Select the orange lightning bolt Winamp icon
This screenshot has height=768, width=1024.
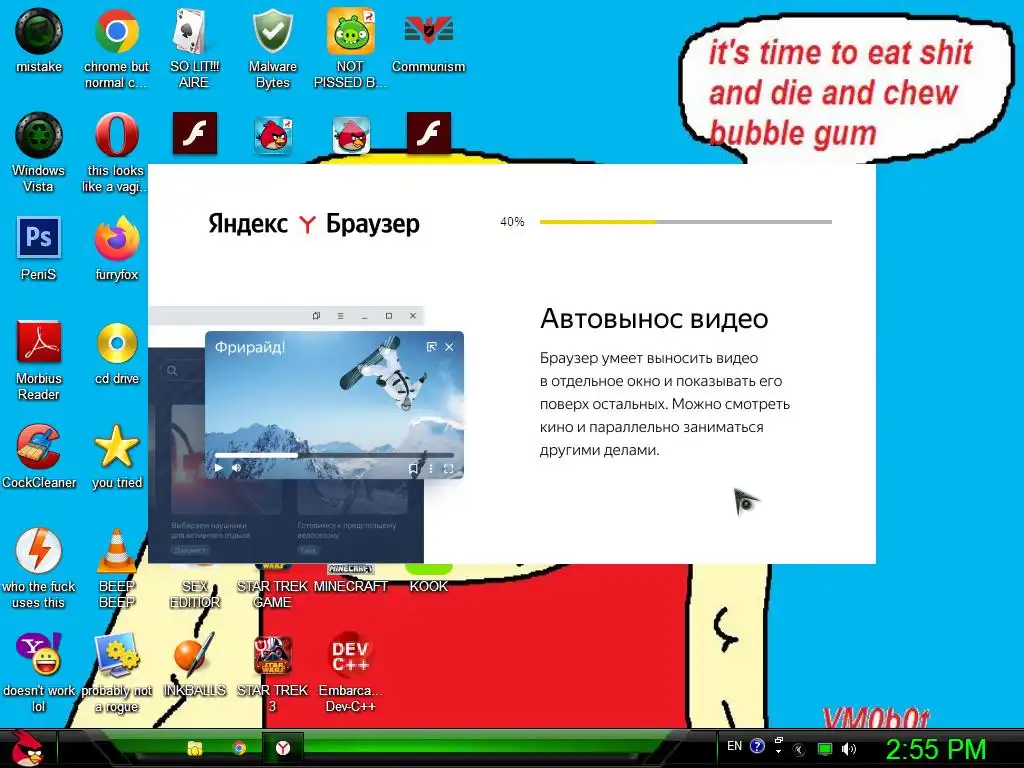click(39, 551)
